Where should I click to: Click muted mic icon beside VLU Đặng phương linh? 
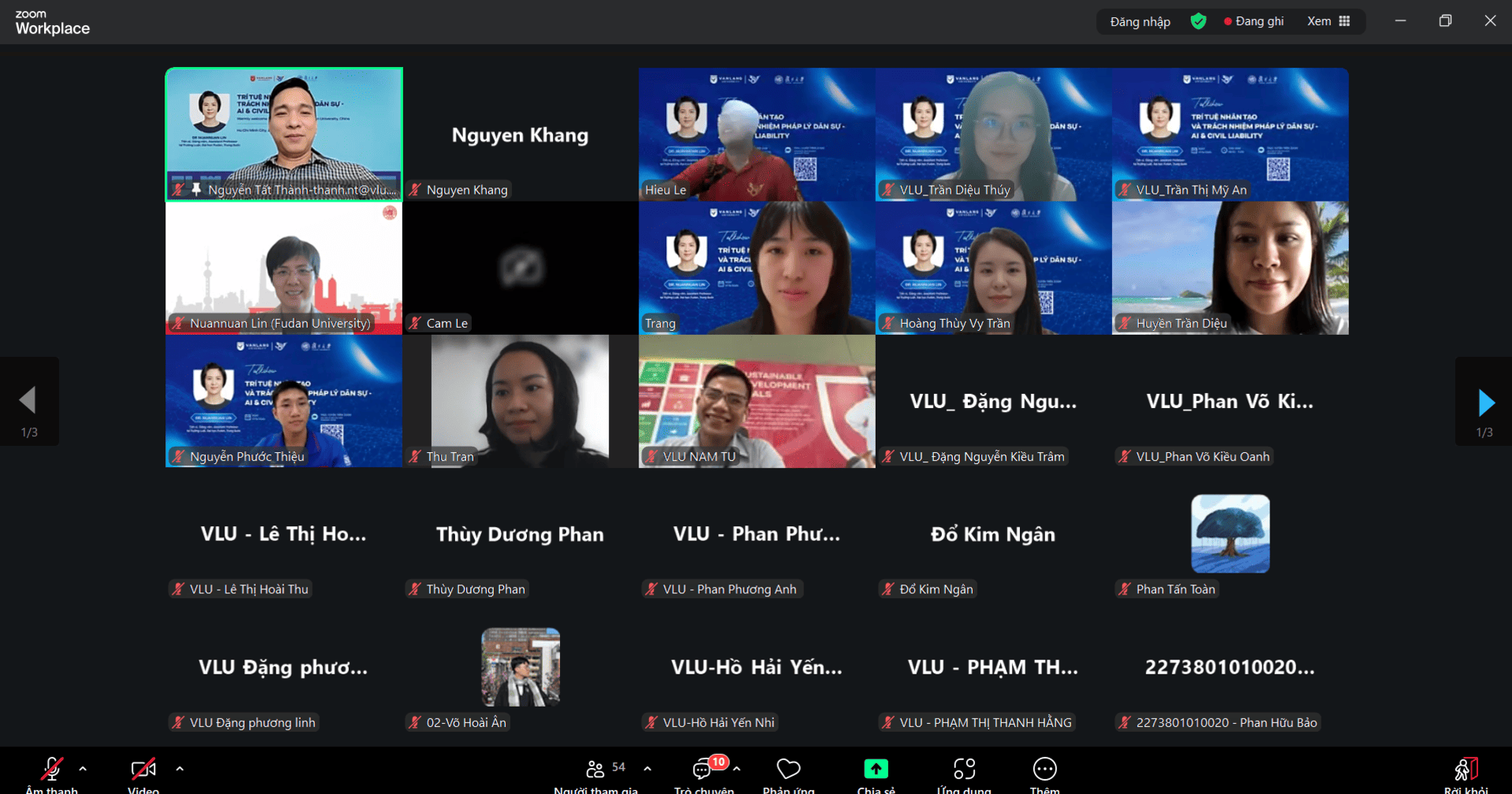pos(178,722)
